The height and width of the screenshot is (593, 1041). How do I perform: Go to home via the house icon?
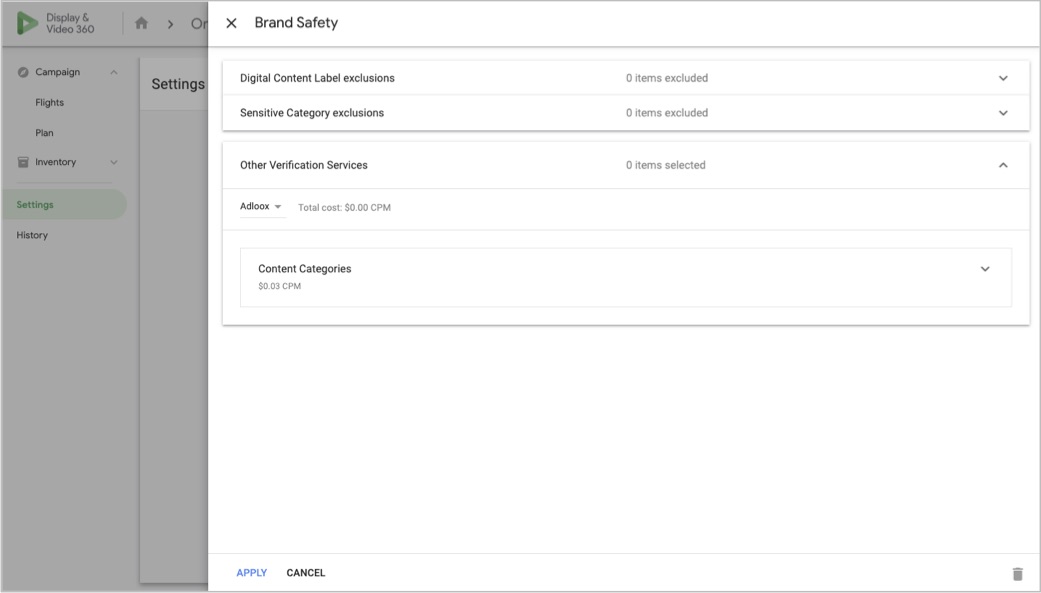point(143,23)
